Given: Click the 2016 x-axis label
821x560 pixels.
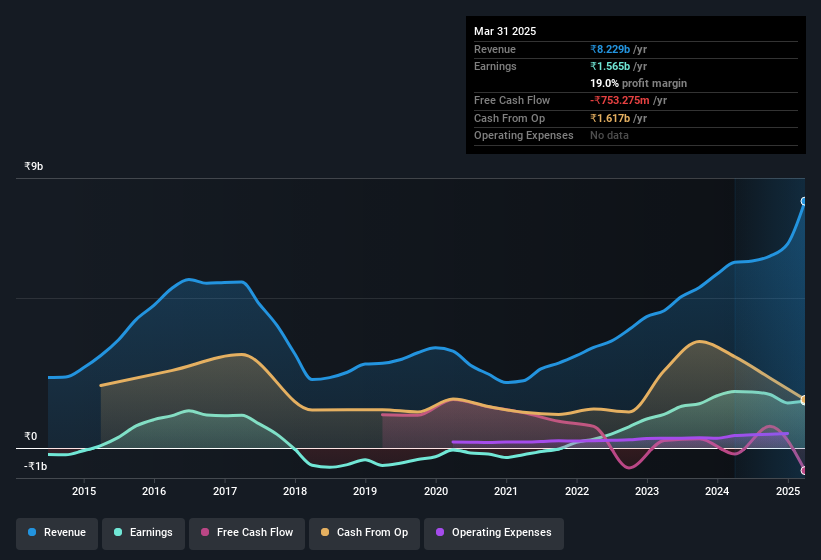Looking at the screenshot, I should (x=154, y=491).
